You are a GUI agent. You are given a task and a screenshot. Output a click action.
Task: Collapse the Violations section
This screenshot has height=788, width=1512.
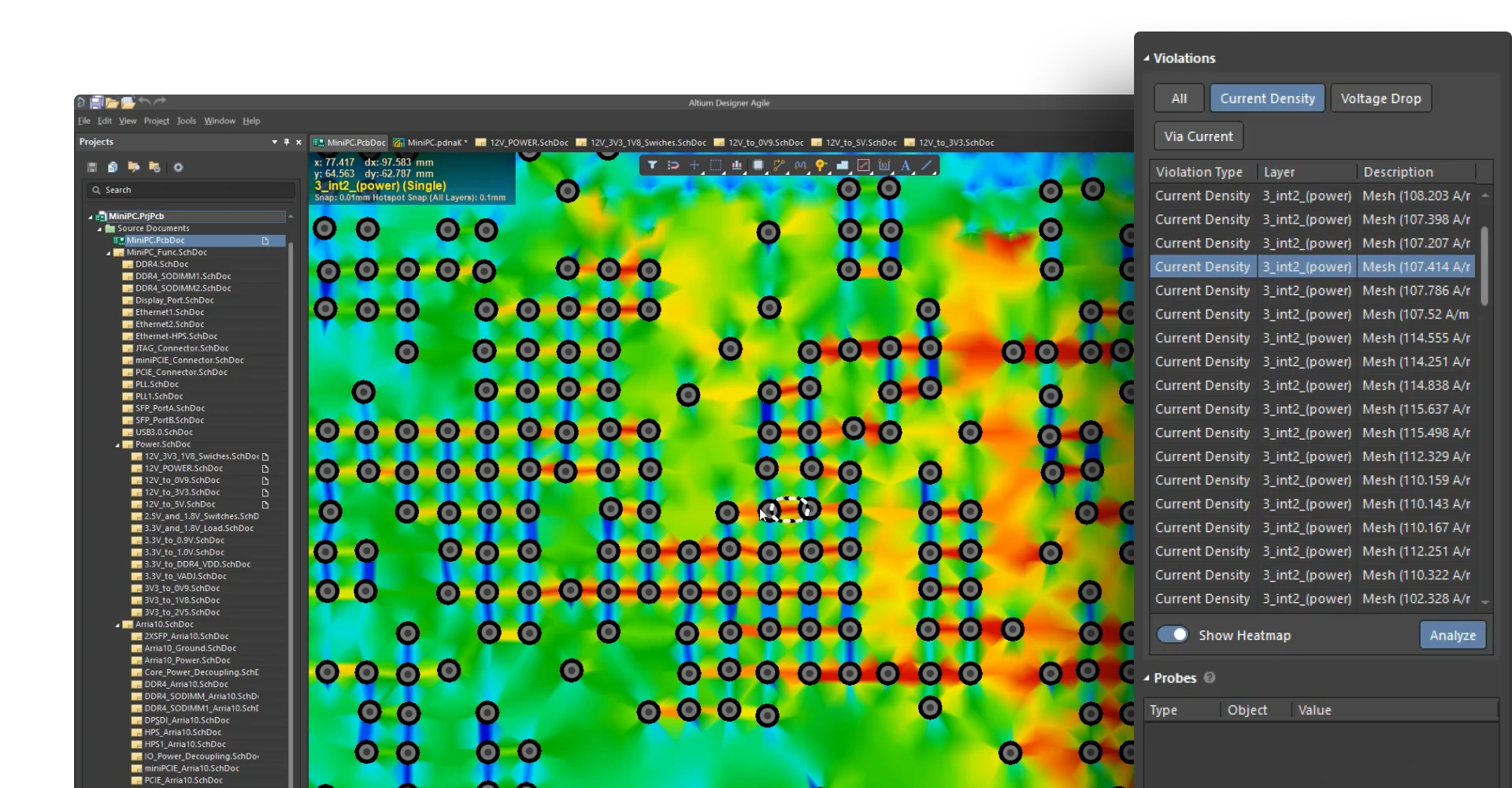[x=1147, y=58]
